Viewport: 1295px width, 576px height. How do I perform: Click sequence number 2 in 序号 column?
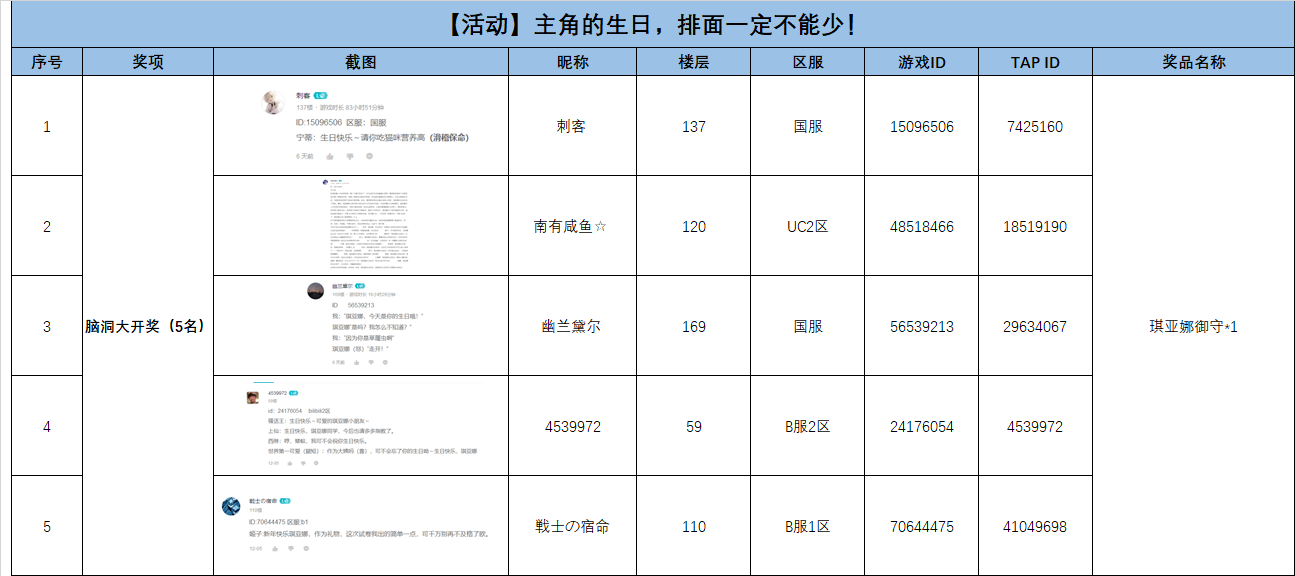47,226
